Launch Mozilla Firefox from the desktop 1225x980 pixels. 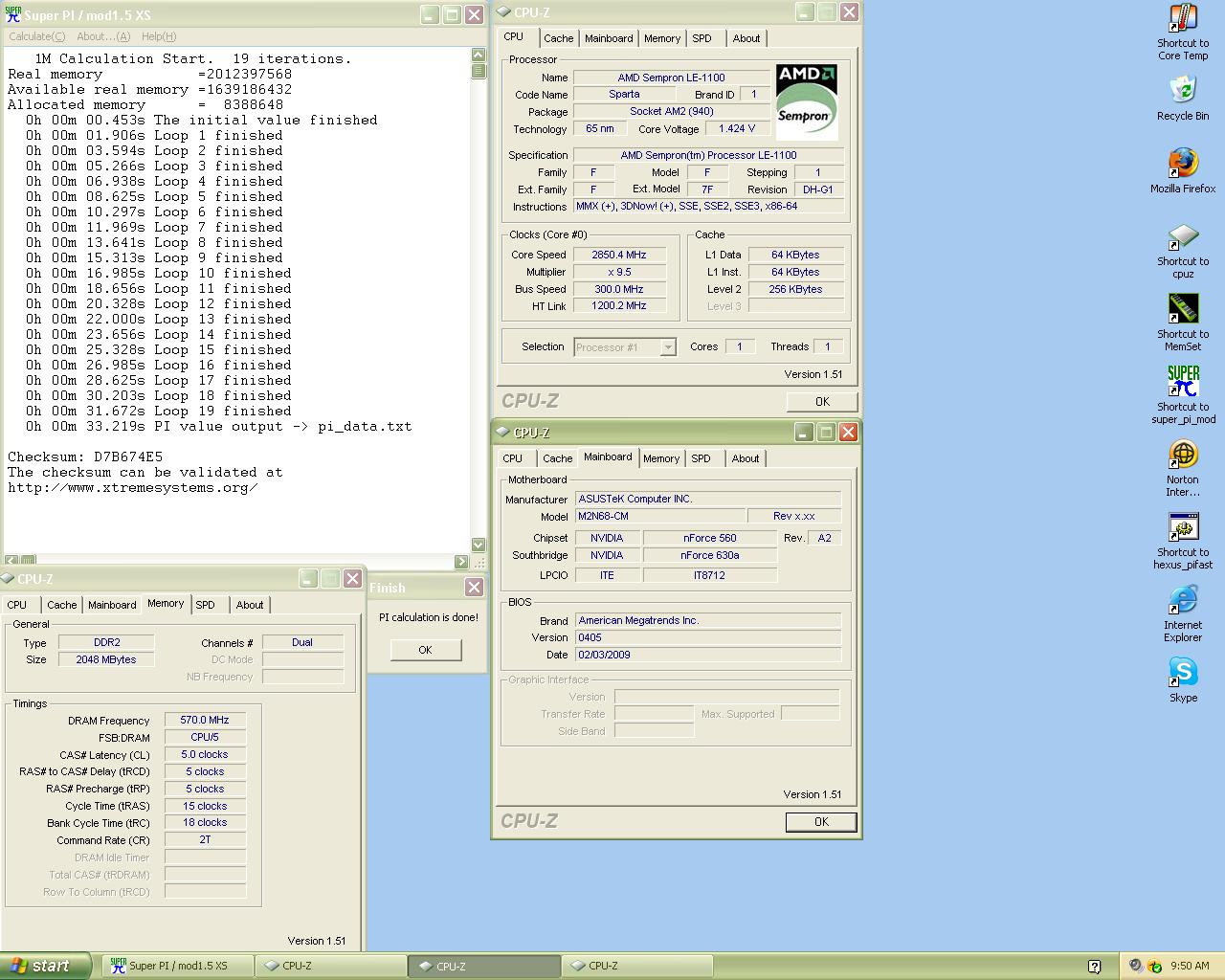[1183, 170]
